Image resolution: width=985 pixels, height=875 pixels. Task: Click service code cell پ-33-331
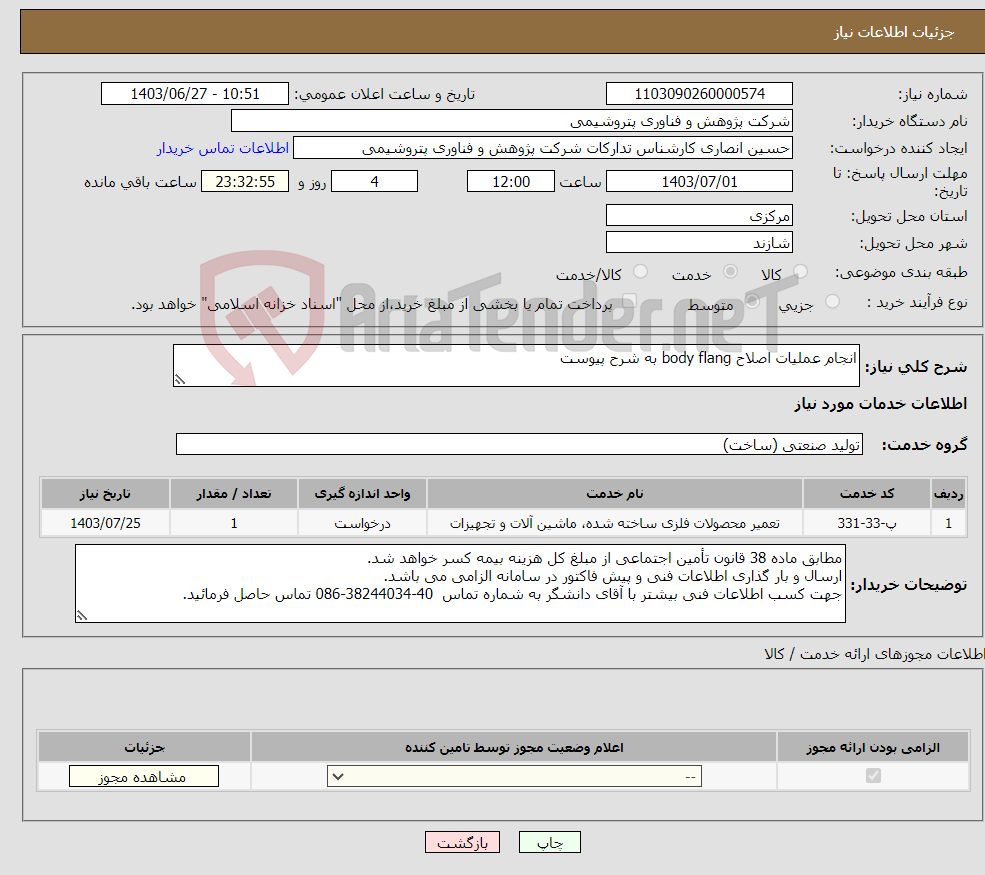[867, 523]
